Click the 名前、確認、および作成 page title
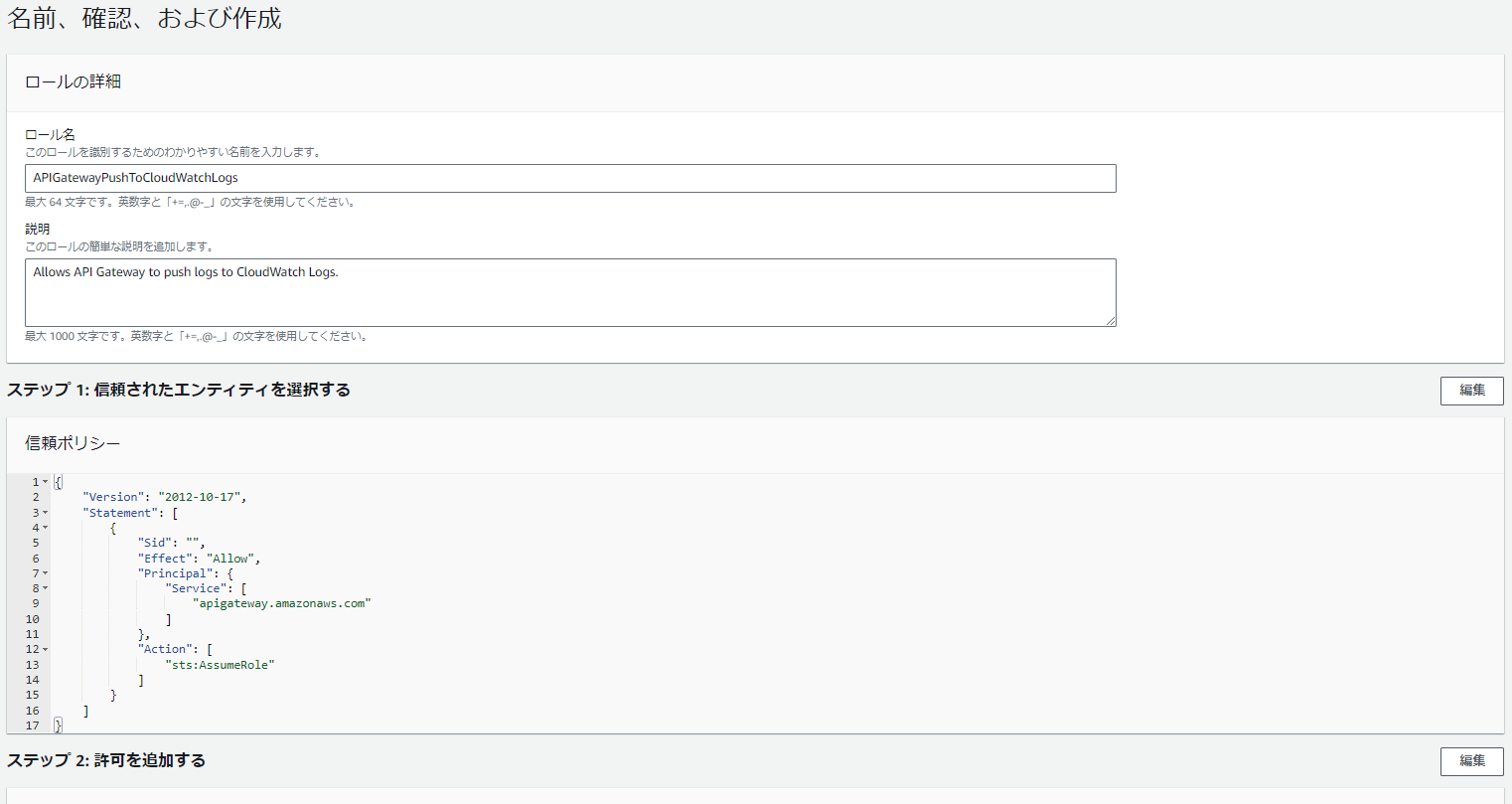This screenshot has height=804, width=1512. [x=144, y=18]
